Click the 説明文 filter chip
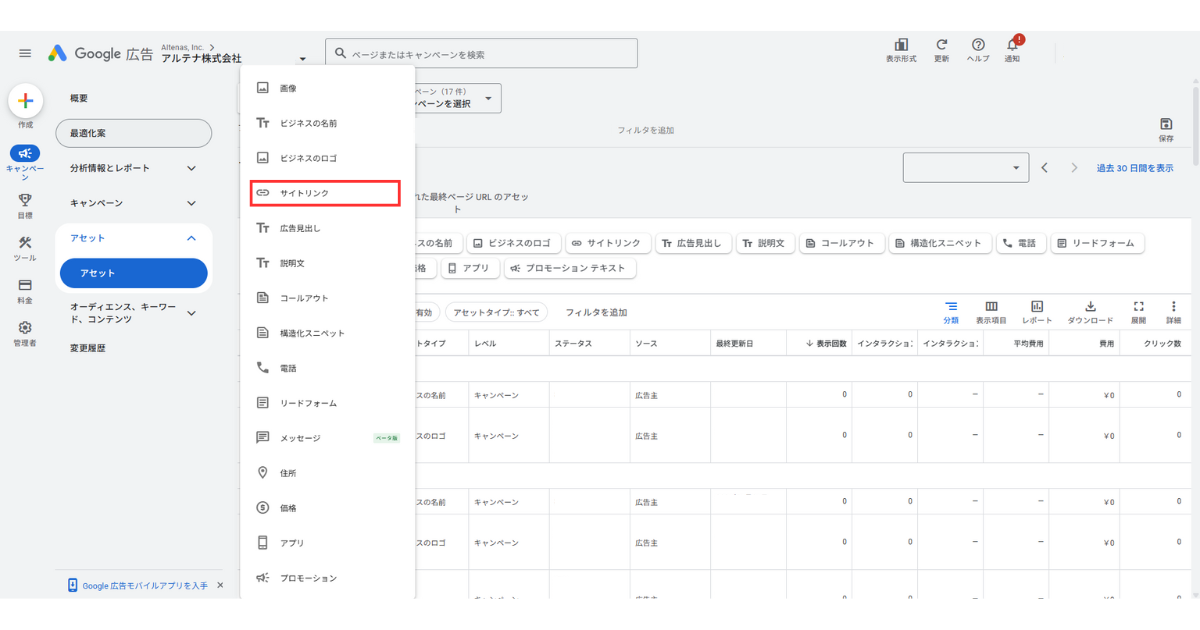 click(x=767, y=243)
